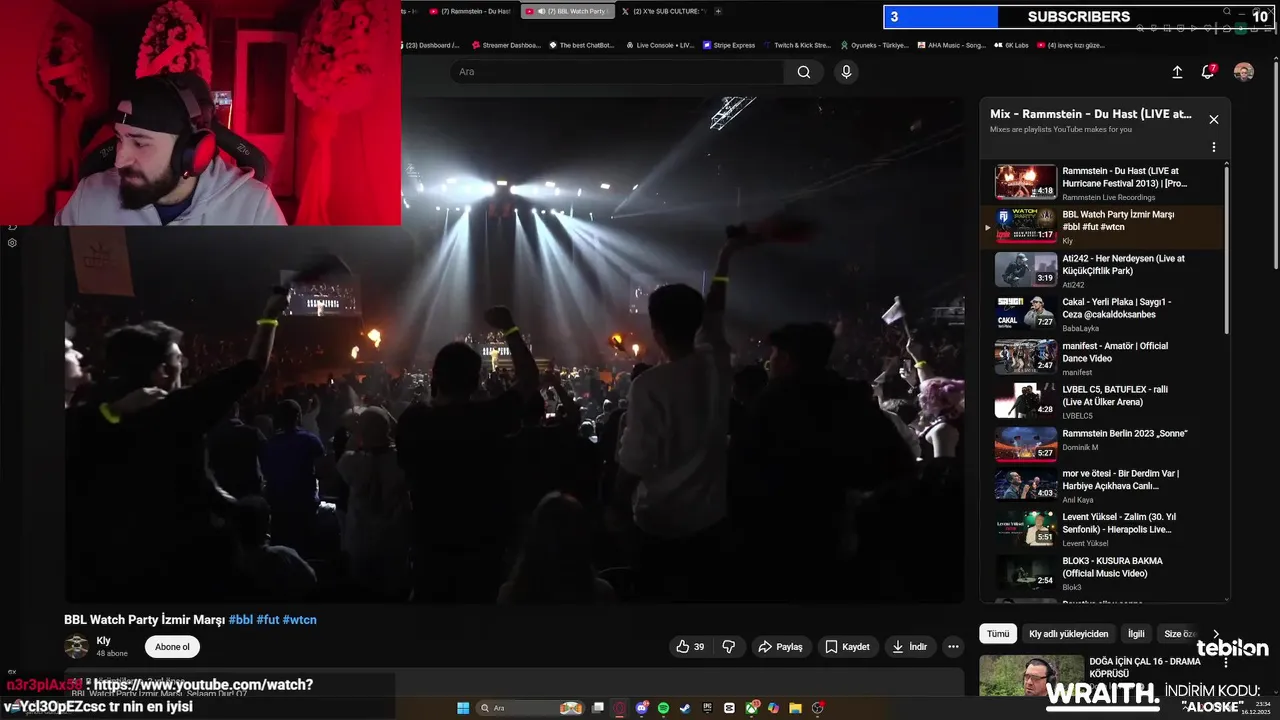Open the Oyuneks Türkiye bookmark
1280x720 pixels.
874,45
